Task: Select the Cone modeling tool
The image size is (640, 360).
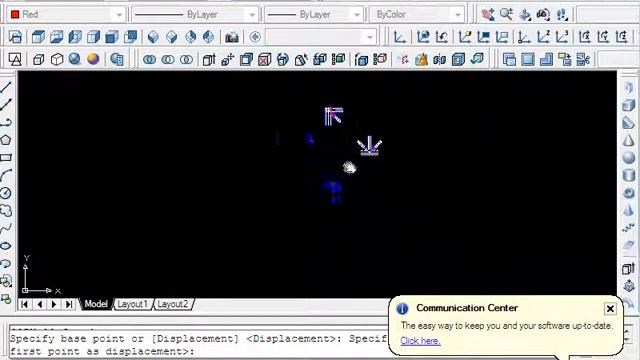Action: tap(629, 140)
